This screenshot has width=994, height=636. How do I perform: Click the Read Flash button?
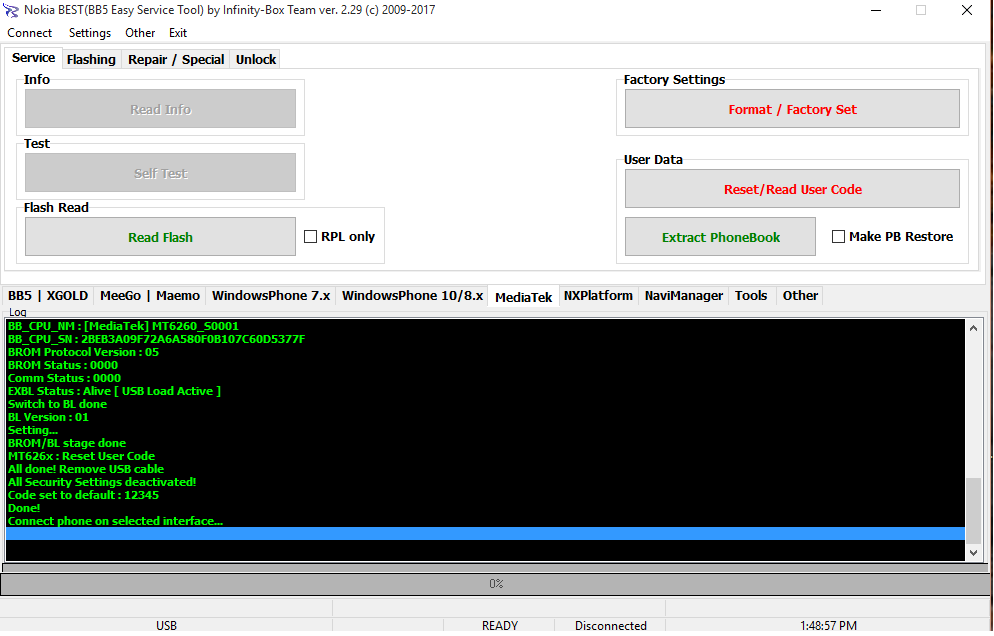click(x=160, y=237)
